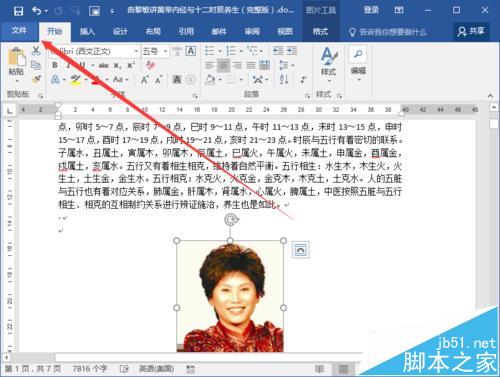Open the font name combo box
Screen dimensions: 500x377
[x=94, y=51]
